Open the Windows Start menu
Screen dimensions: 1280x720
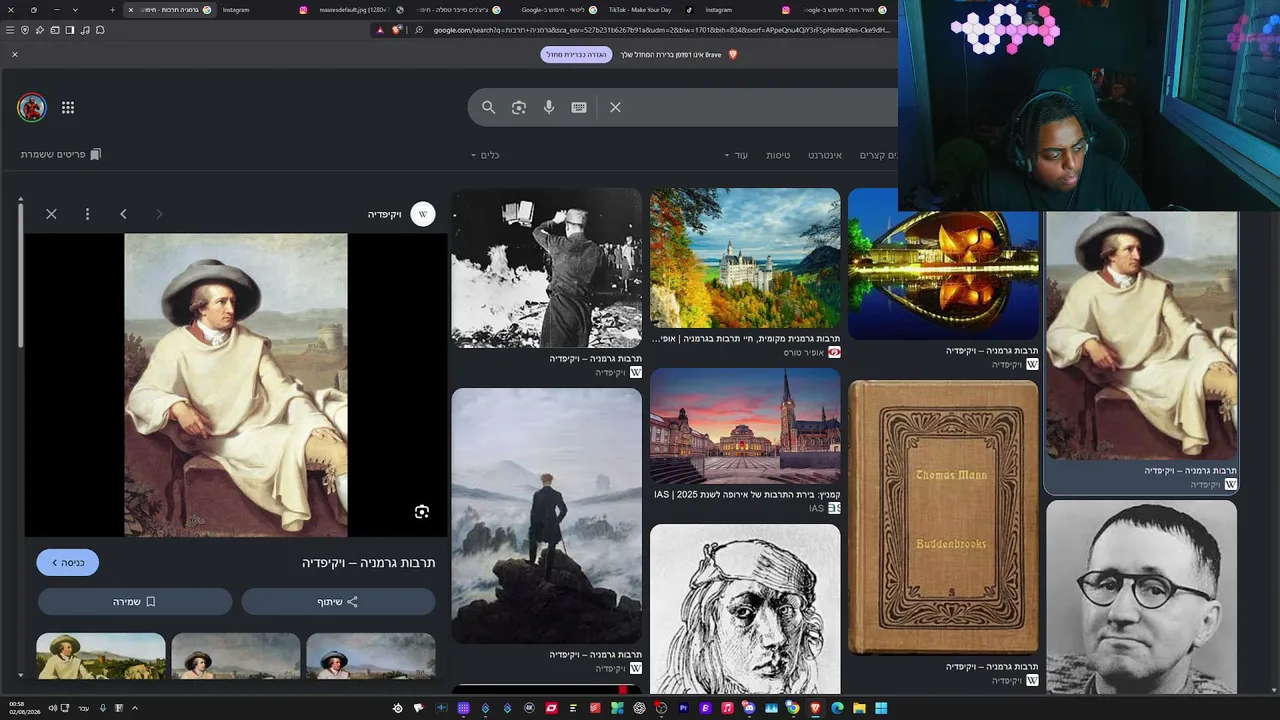coord(881,708)
